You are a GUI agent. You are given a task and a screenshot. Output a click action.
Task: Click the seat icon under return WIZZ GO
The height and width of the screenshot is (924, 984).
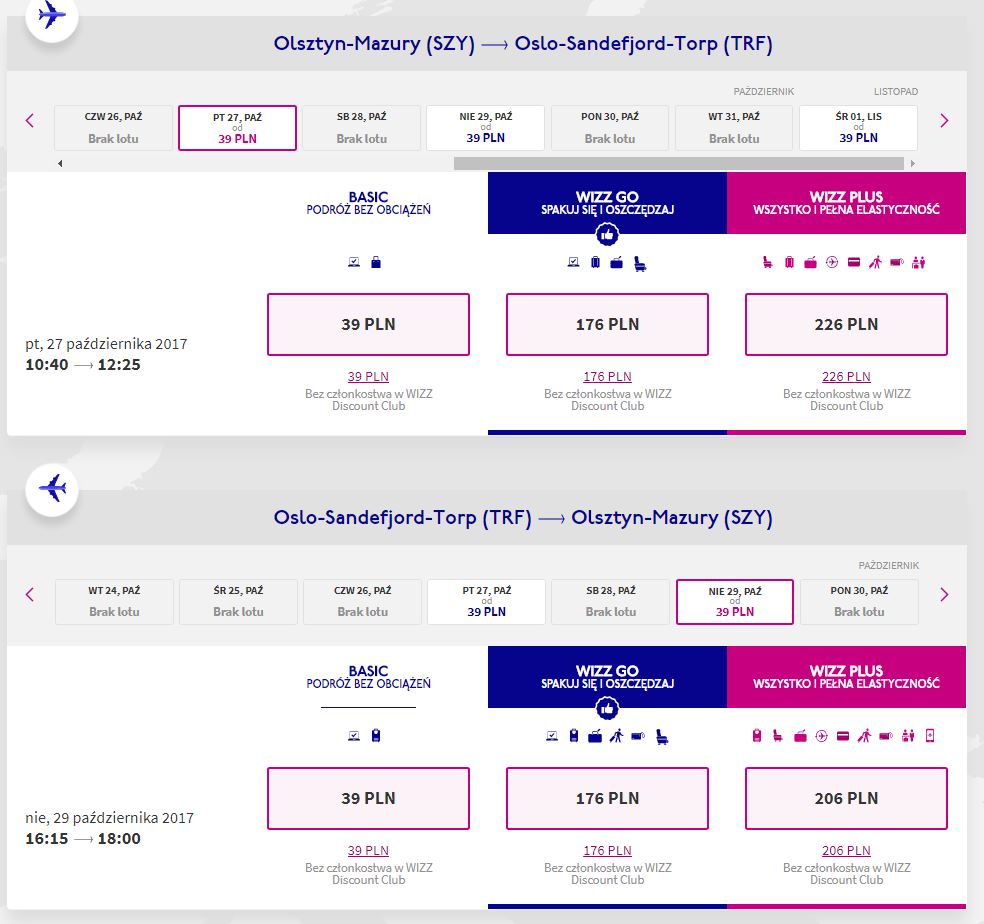coord(661,737)
